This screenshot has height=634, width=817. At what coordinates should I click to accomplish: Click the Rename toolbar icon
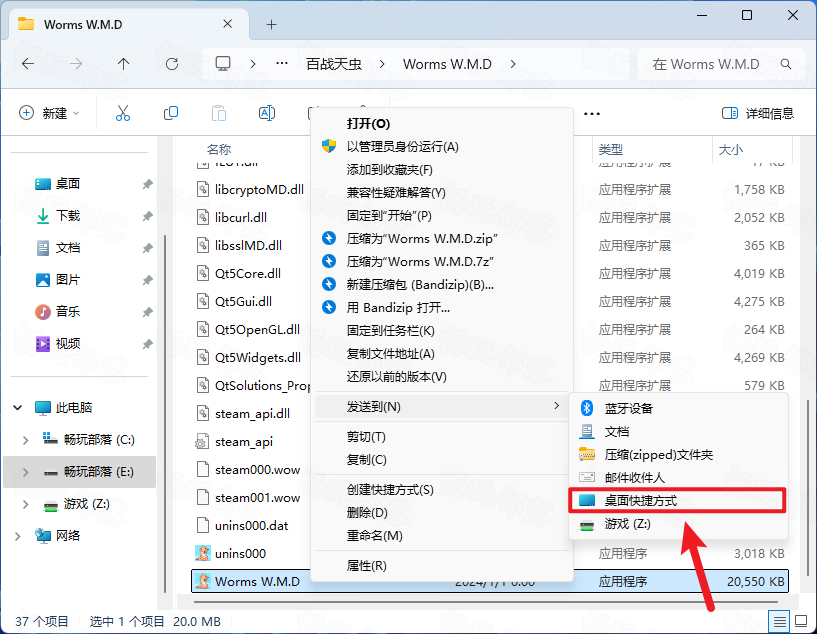point(267,113)
